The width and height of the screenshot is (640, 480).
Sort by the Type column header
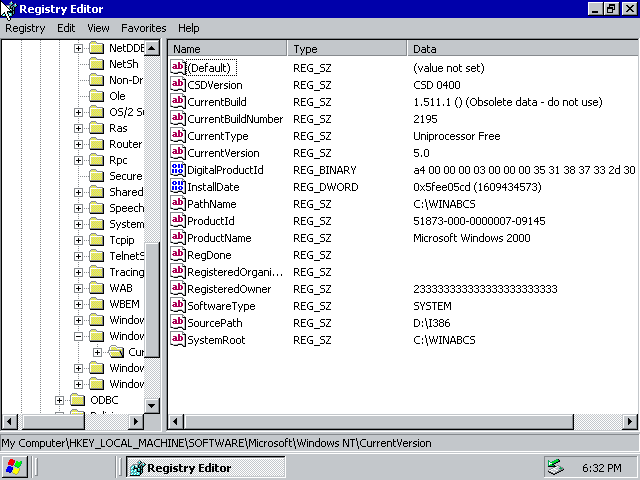click(347, 49)
